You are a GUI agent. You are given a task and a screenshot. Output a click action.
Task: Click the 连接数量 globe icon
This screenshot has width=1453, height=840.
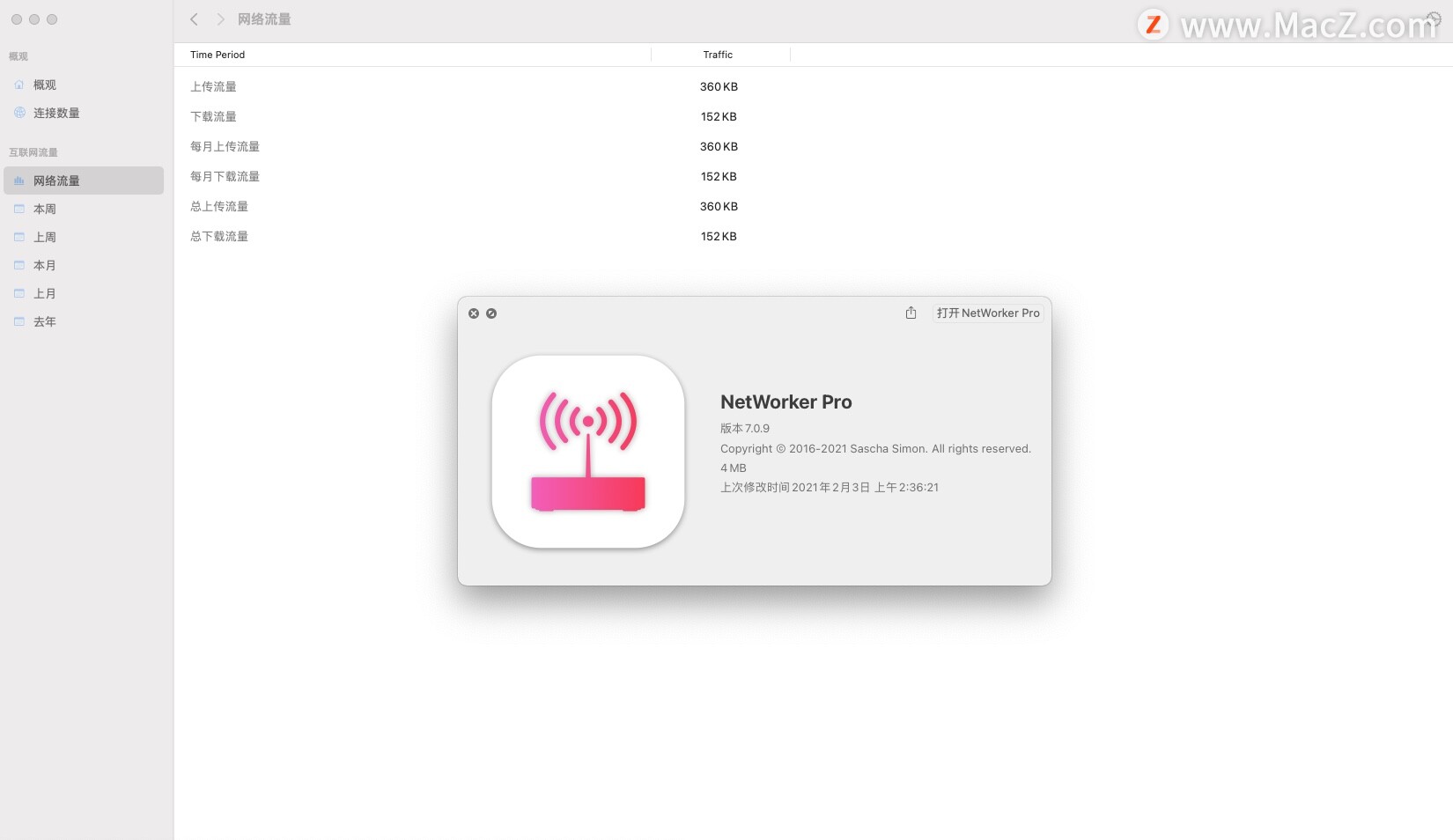tap(19, 113)
